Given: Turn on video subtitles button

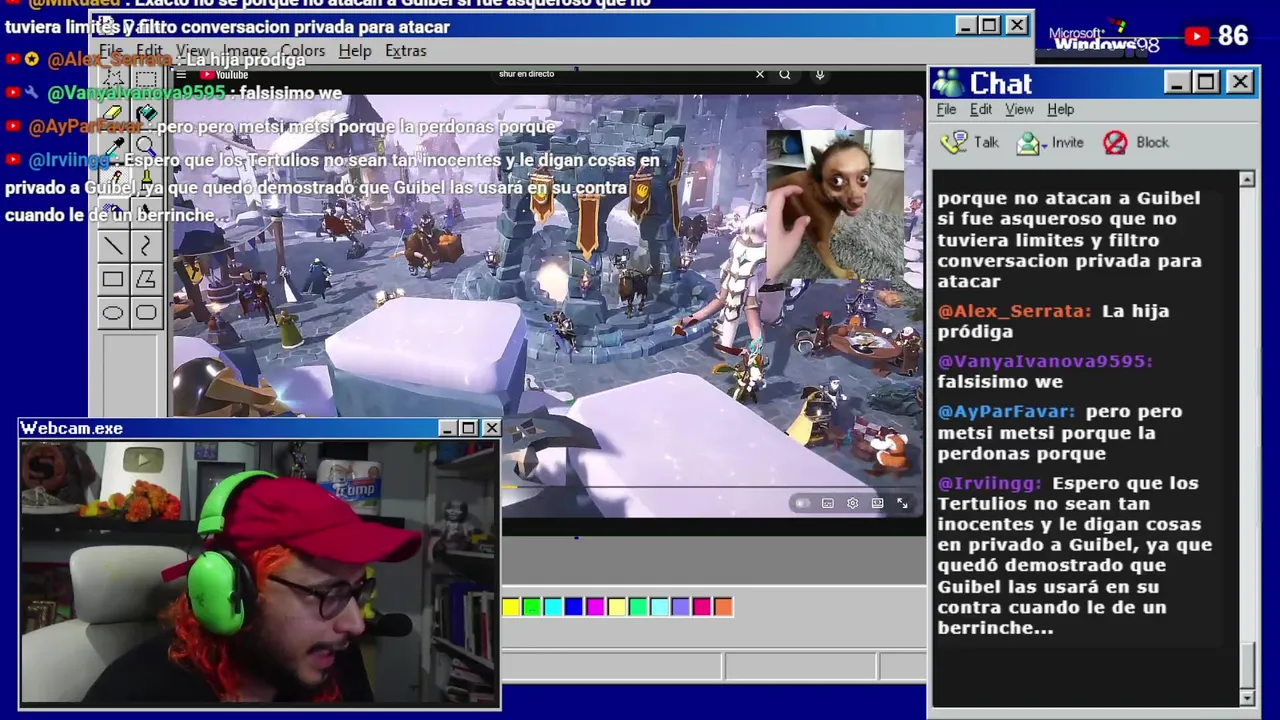Looking at the screenshot, I should coord(827,503).
